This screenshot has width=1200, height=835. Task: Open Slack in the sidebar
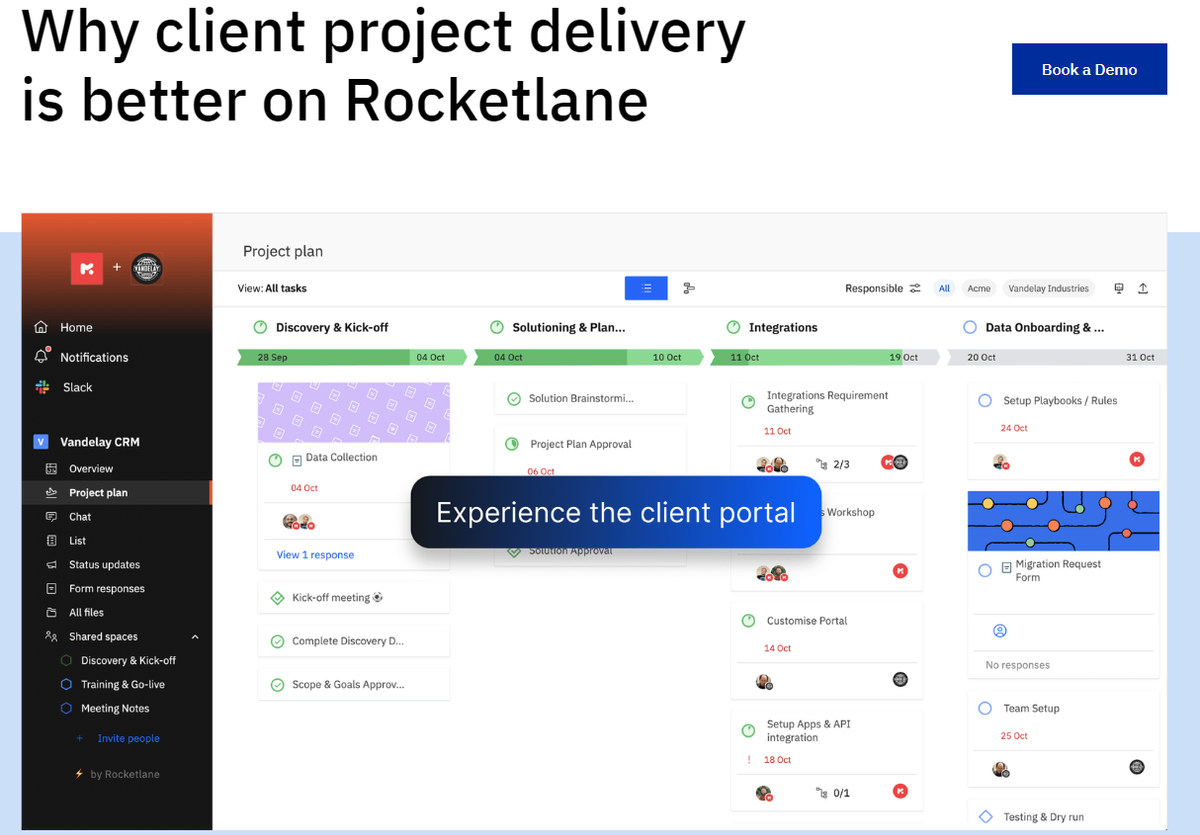[78, 387]
